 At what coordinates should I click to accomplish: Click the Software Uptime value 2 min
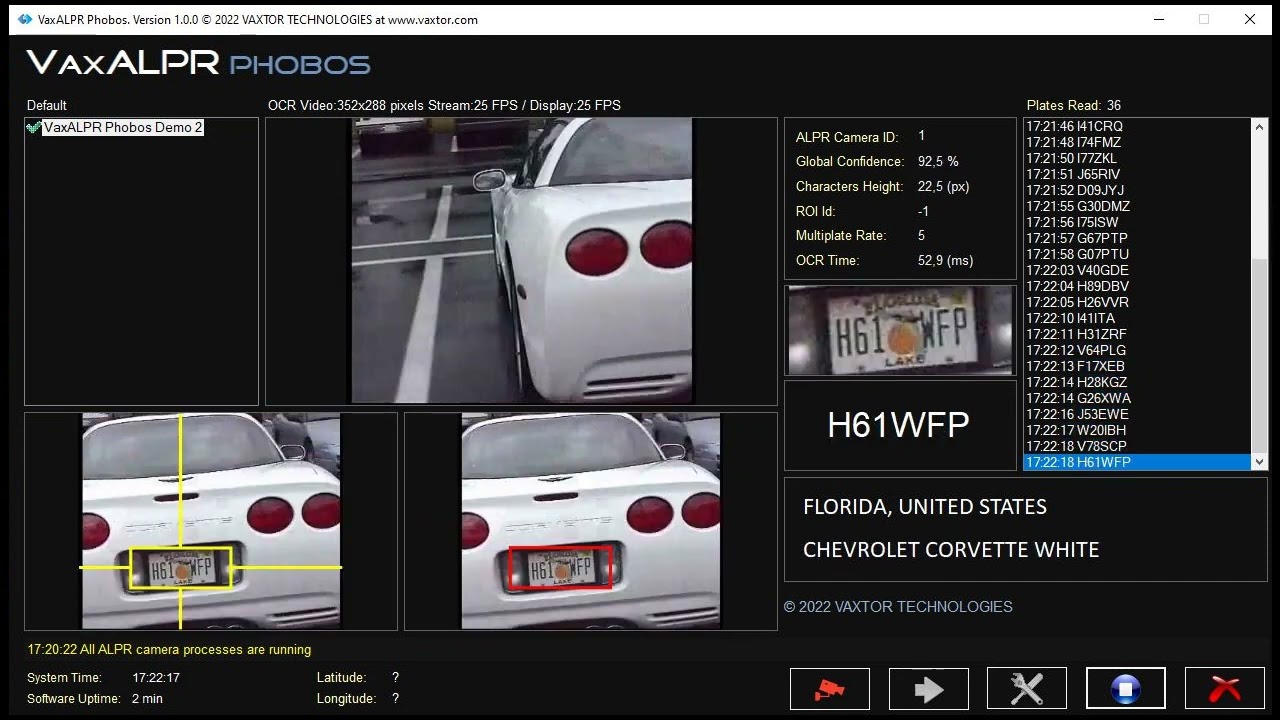[147, 698]
